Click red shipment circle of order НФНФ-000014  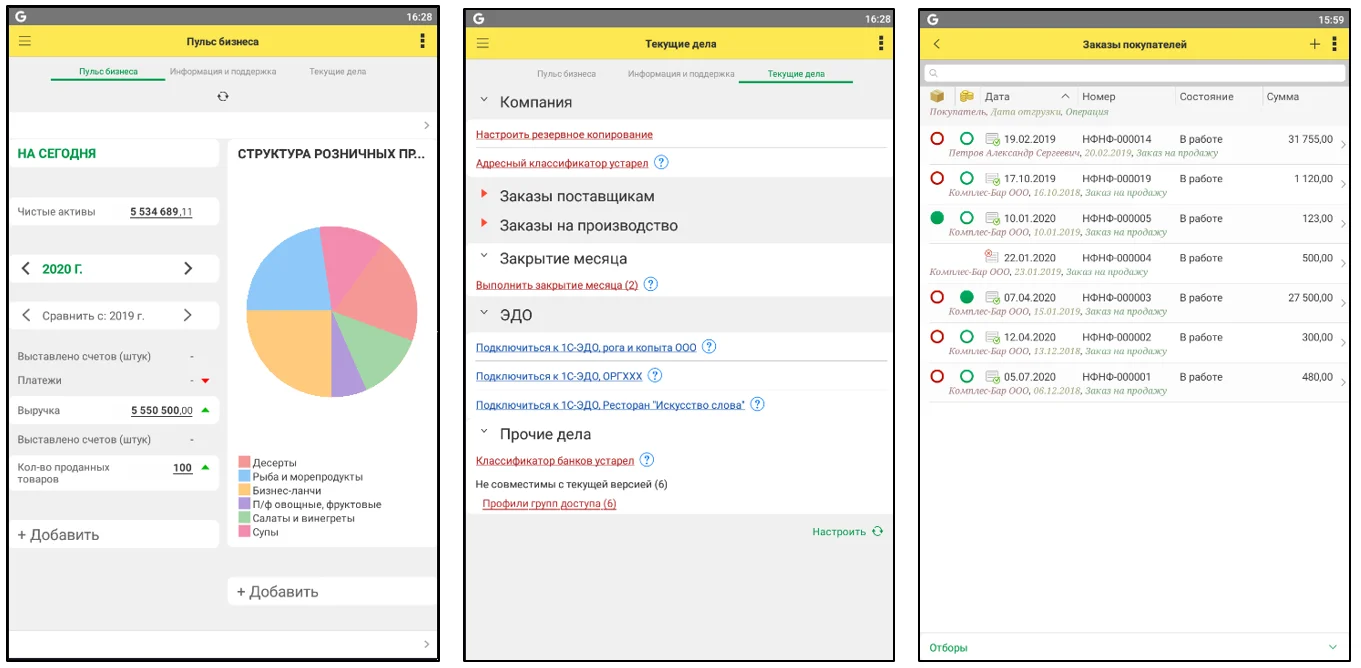[x=937, y=139]
